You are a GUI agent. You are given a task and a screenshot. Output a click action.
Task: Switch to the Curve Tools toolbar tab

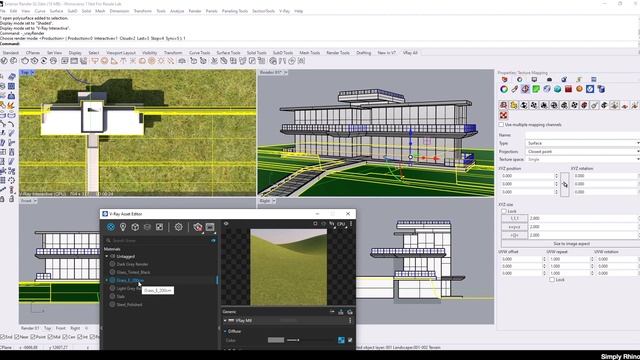coord(200,53)
